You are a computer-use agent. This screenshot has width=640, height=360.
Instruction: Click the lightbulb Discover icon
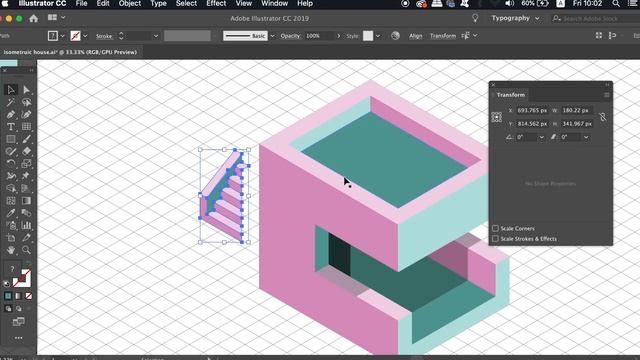(x=475, y=18)
